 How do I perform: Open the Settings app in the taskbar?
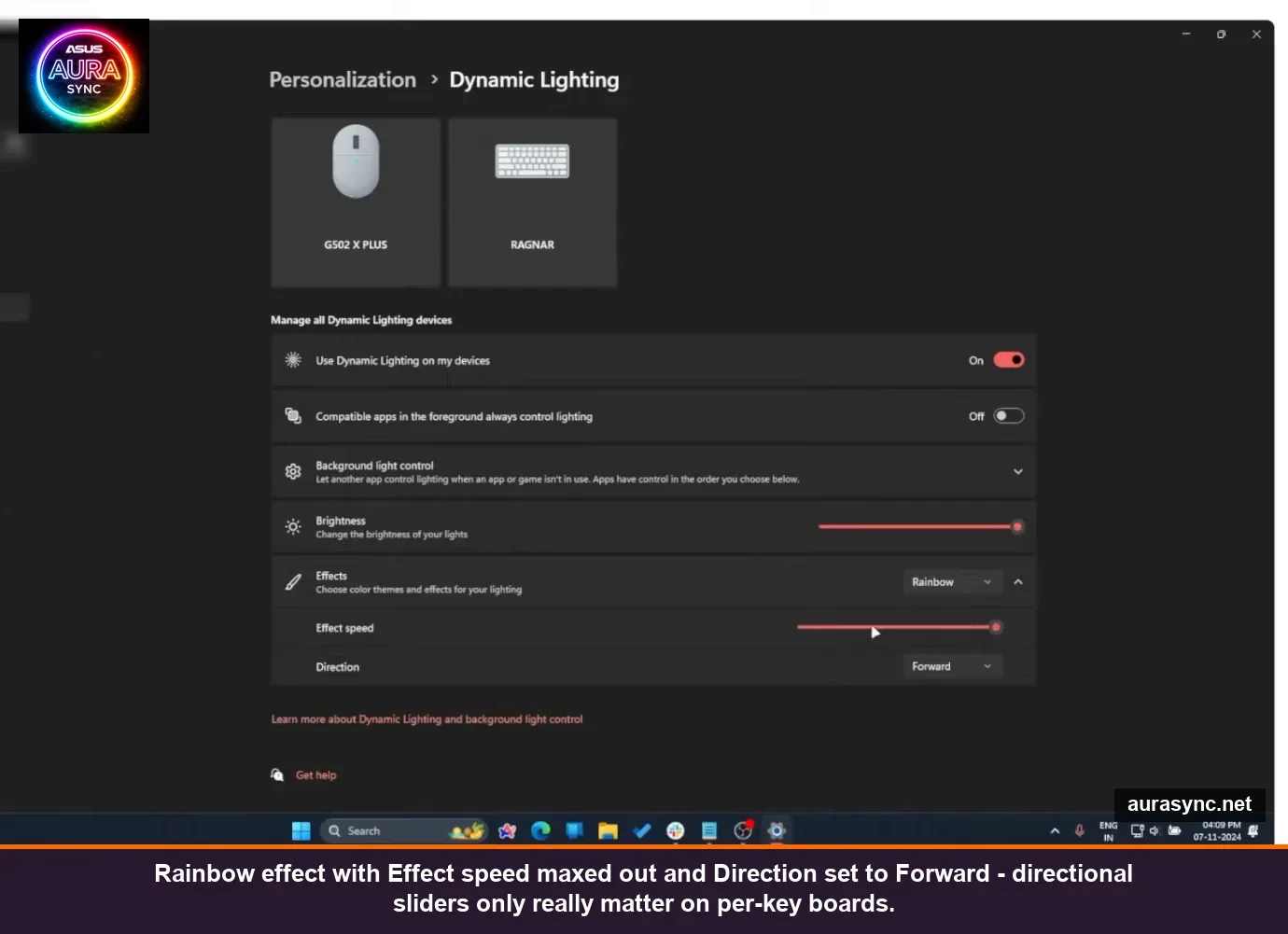(776, 830)
